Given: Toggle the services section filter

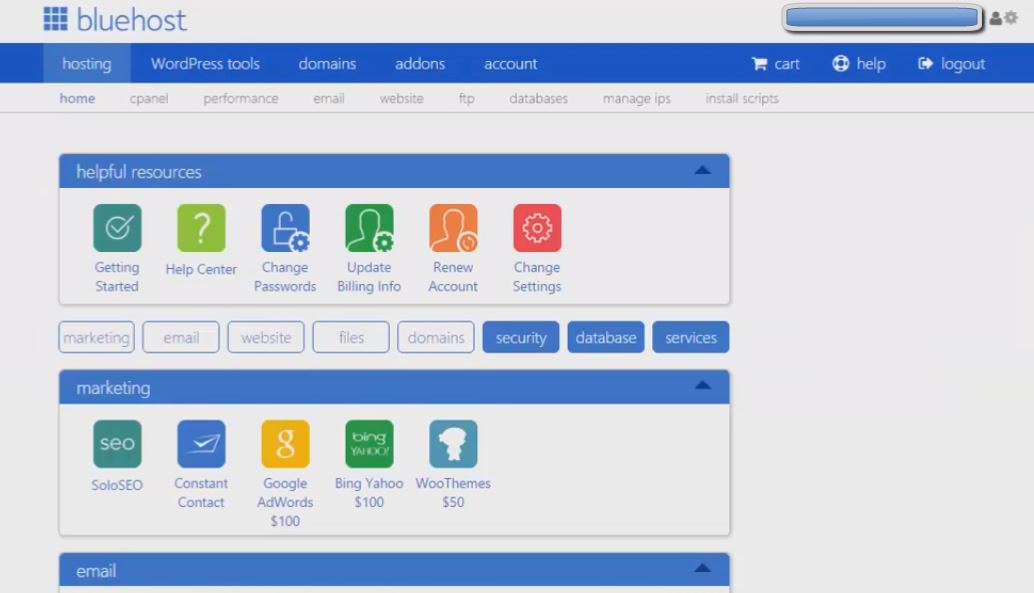Looking at the screenshot, I should [690, 337].
